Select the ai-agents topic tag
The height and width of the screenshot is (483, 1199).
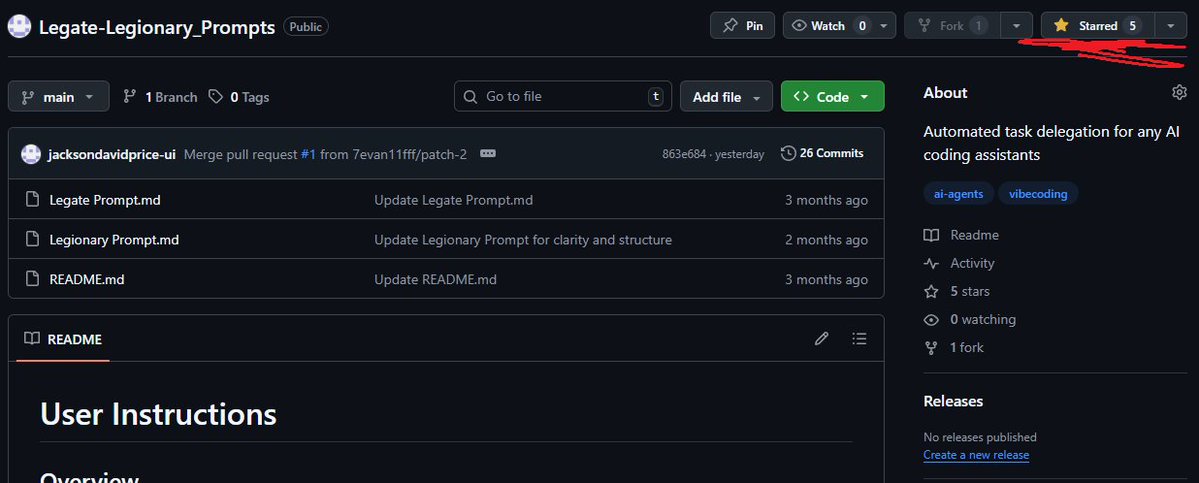(x=959, y=194)
